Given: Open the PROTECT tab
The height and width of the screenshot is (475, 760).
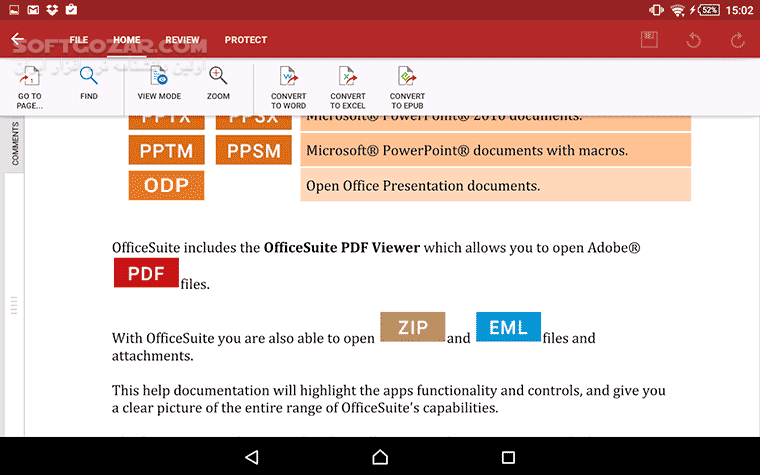Looking at the screenshot, I should coord(246,40).
